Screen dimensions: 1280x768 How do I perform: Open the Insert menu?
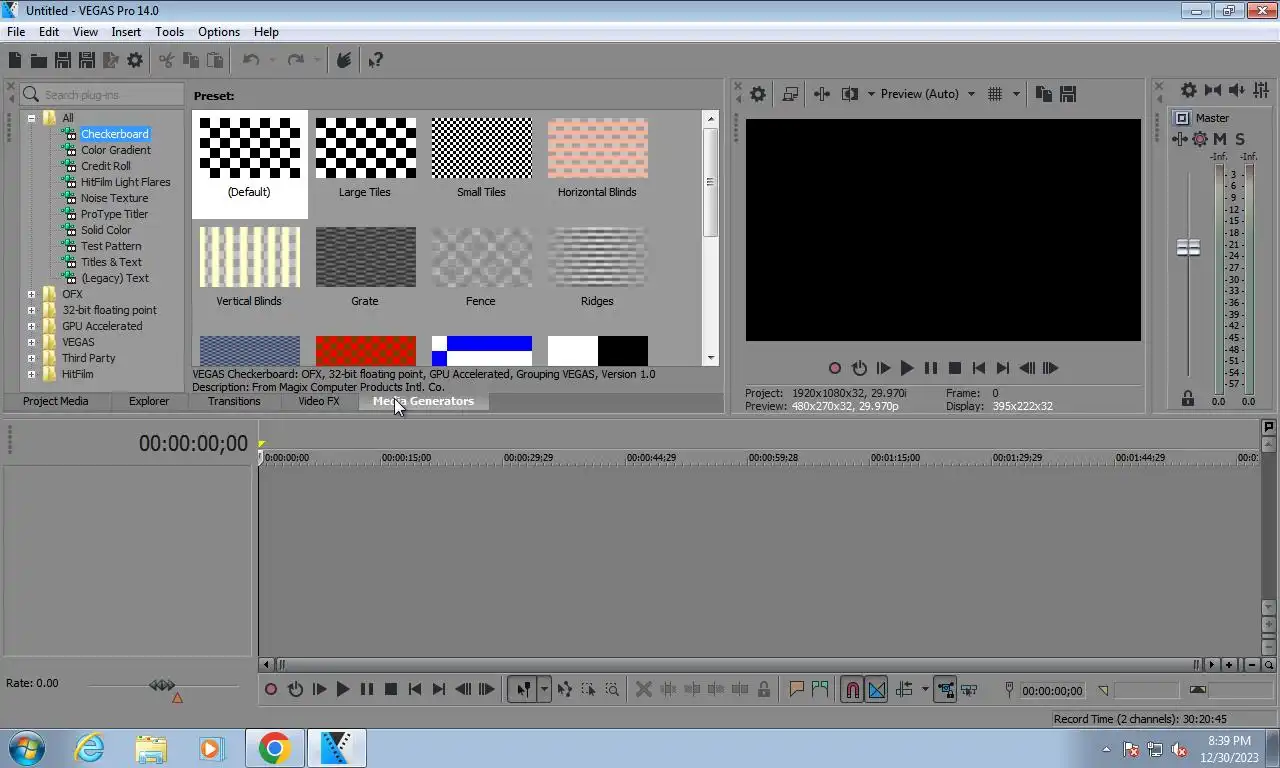(x=126, y=32)
